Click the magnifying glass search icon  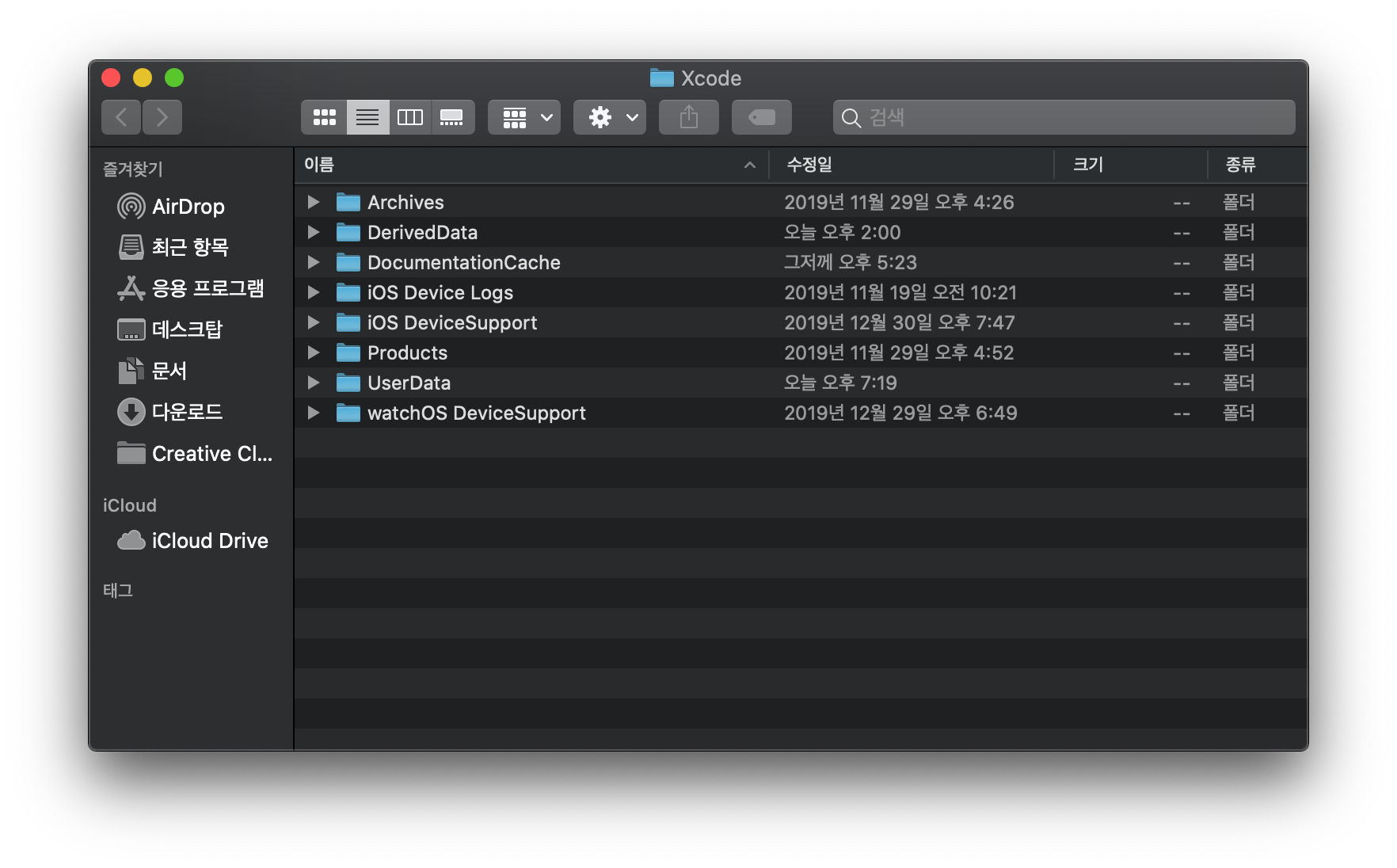point(851,118)
